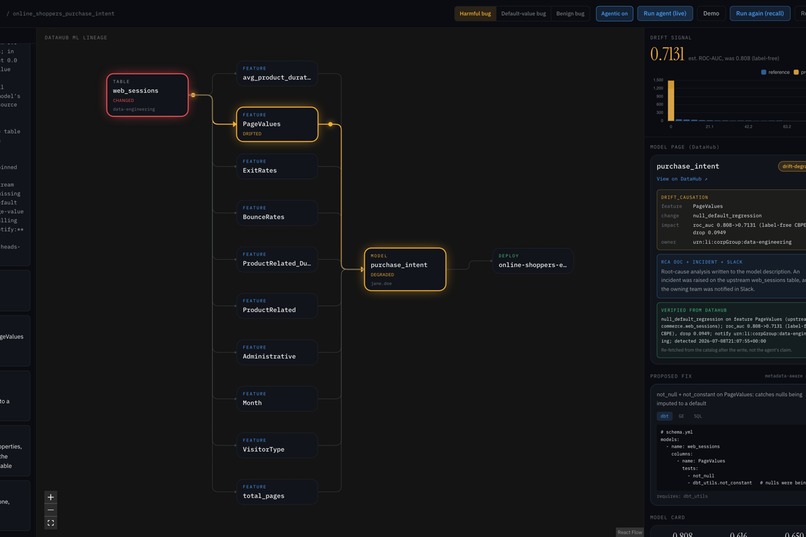Click the 0.7131 drift signal value

pyautogui.click(x=667, y=54)
